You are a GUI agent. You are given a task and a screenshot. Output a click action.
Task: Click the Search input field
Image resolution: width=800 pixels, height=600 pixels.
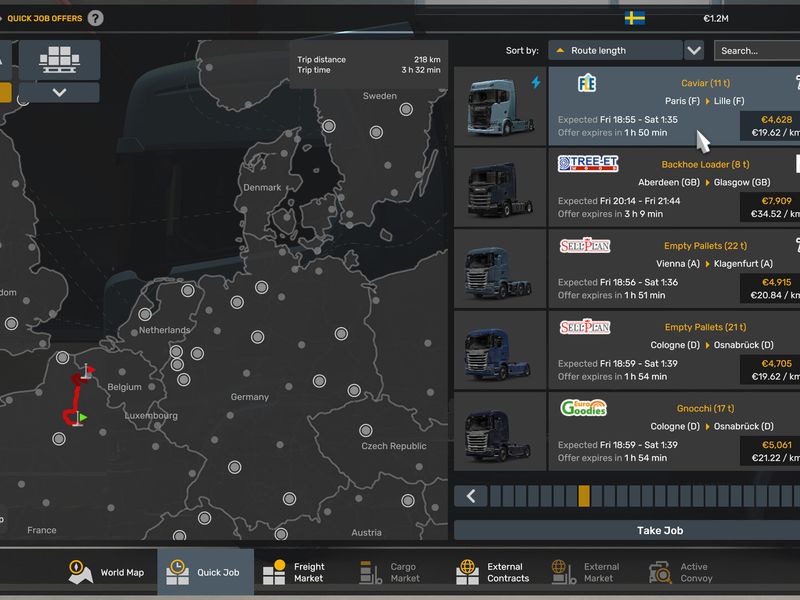(757, 51)
